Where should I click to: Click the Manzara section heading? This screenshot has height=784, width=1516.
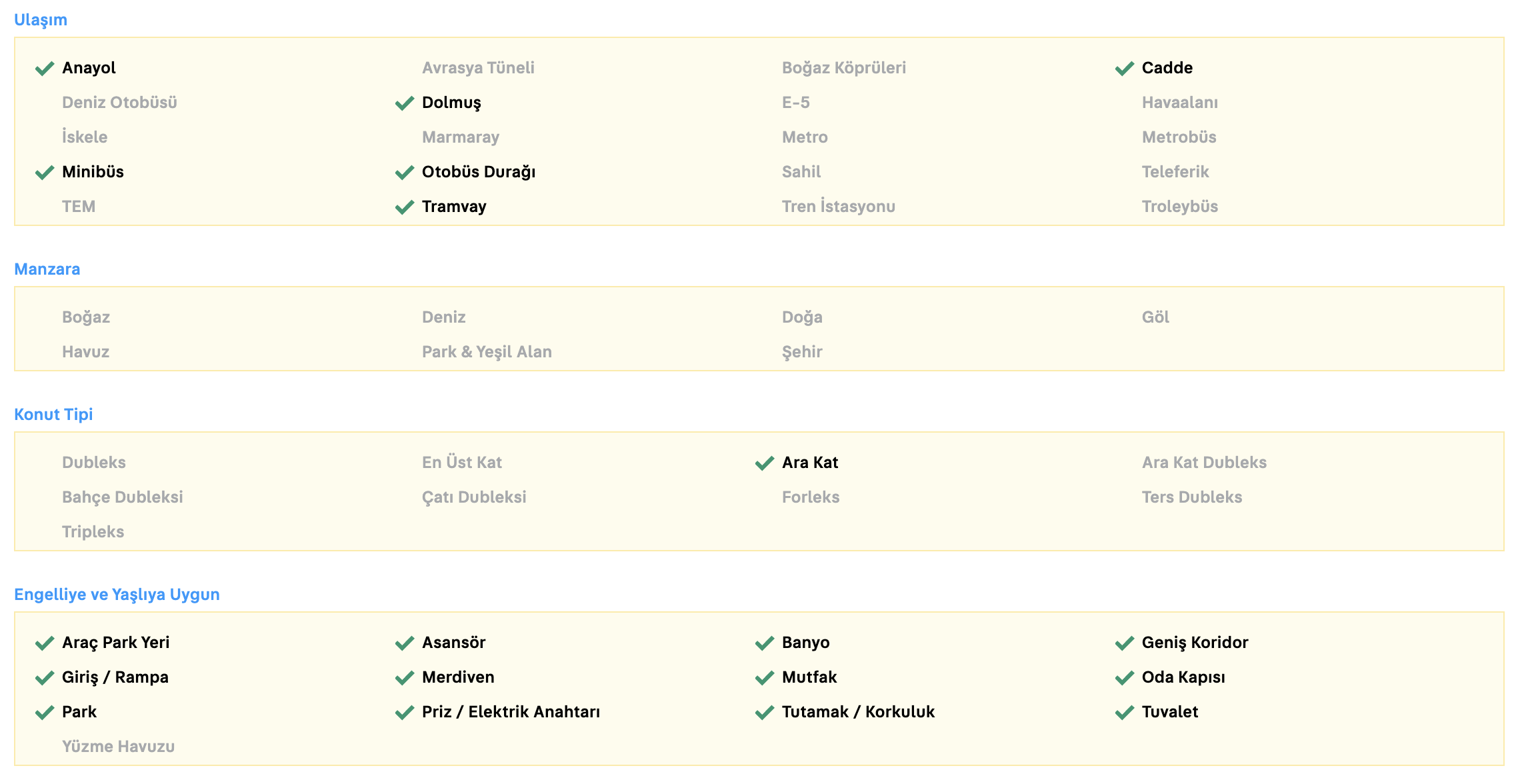coord(47,269)
